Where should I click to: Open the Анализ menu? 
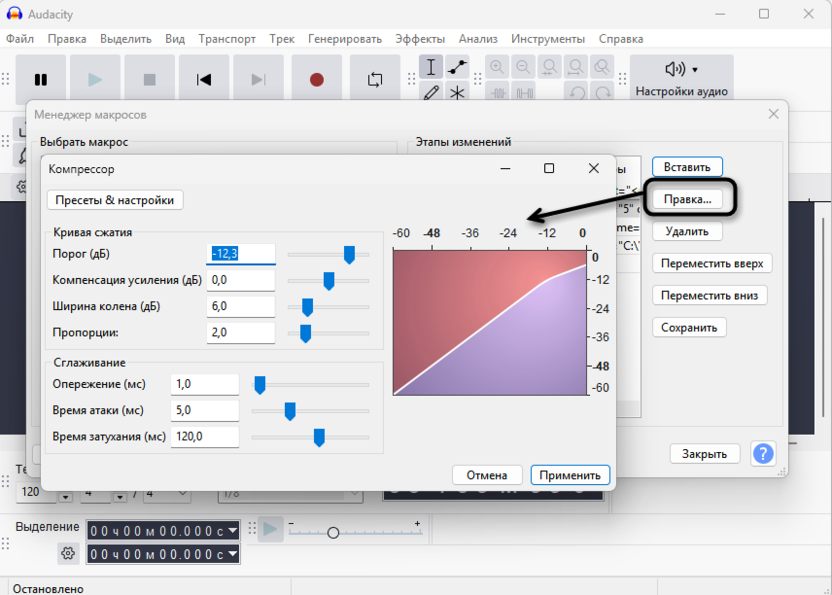pos(478,39)
